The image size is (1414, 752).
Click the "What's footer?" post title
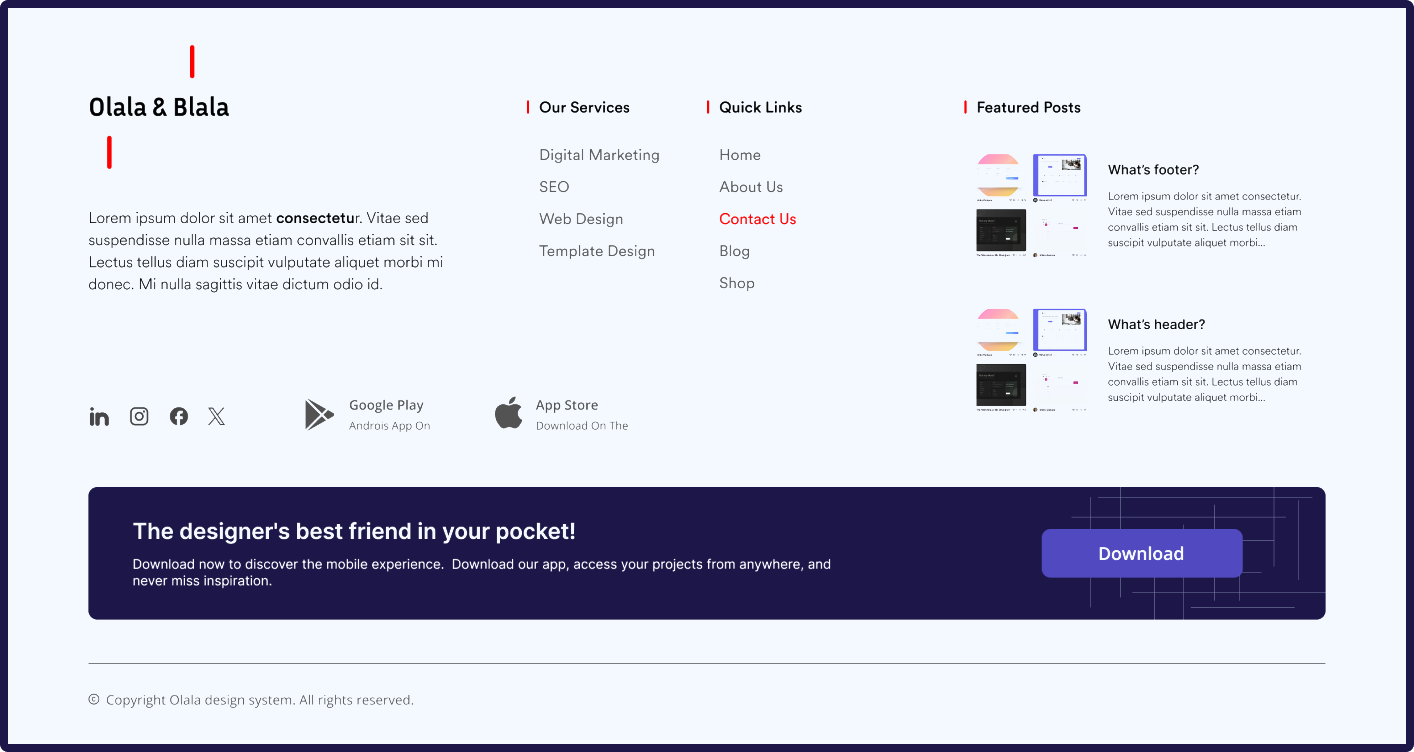(x=1153, y=170)
